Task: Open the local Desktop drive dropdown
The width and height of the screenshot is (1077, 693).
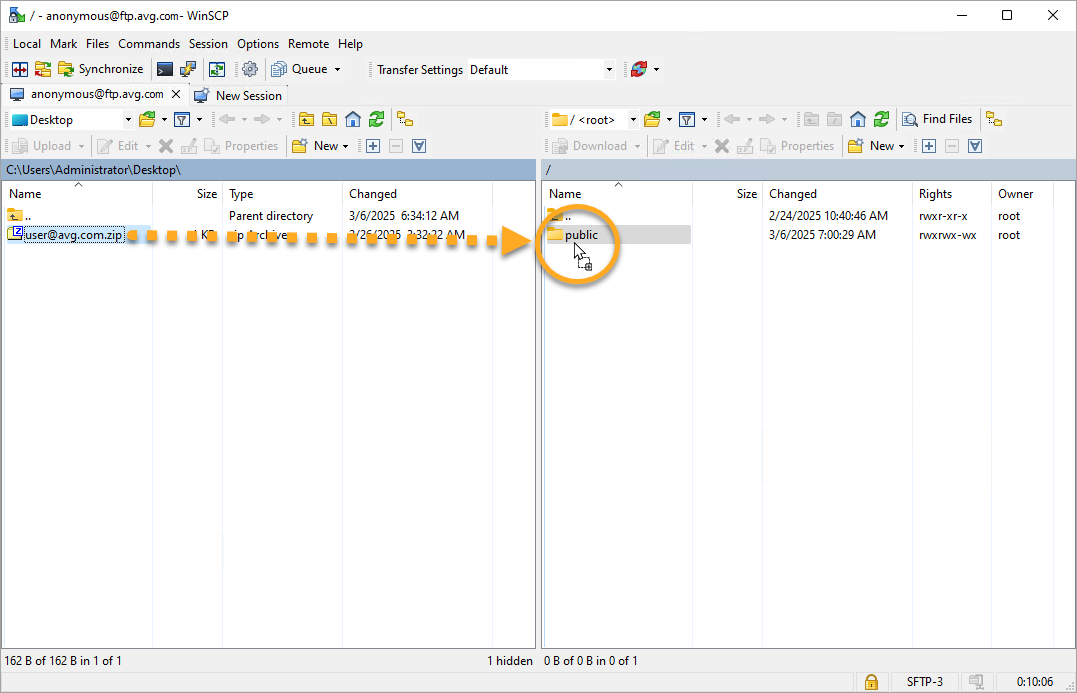Action: click(128, 120)
